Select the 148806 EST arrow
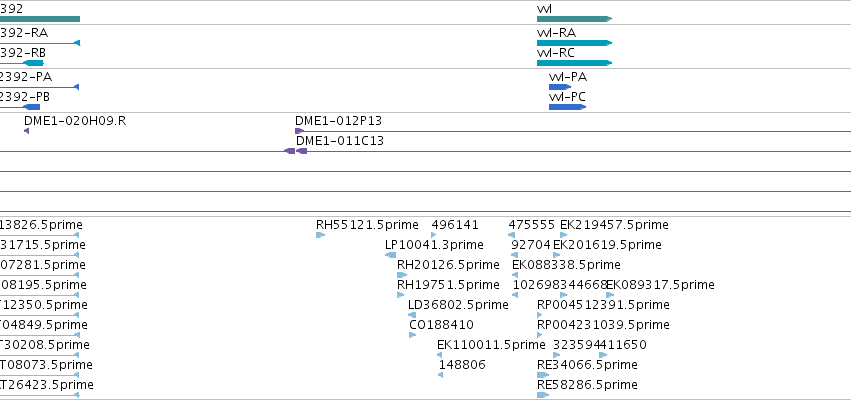 click(440, 375)
